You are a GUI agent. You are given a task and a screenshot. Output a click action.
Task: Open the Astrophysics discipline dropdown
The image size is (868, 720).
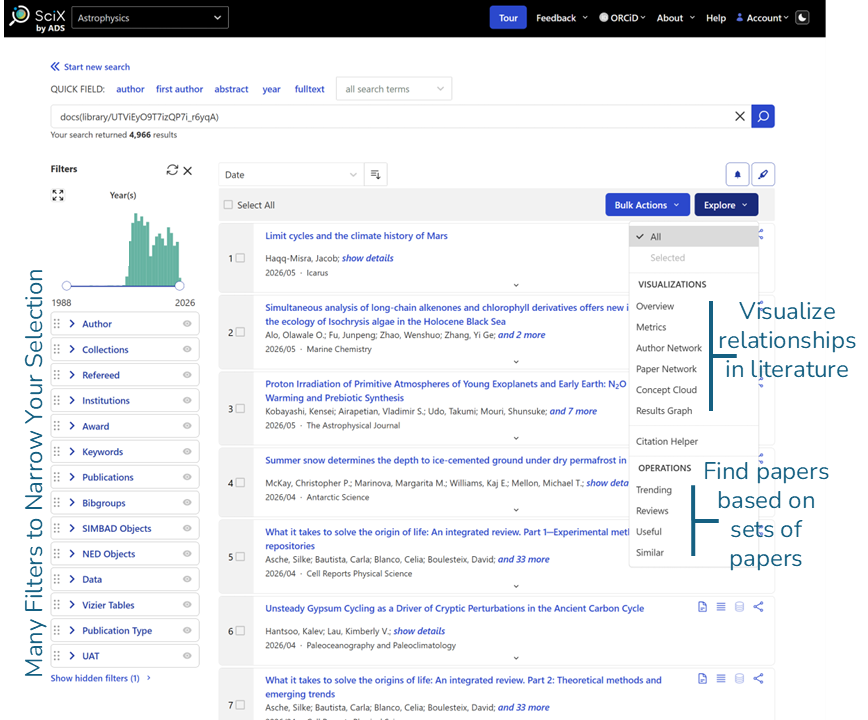(150, 18)
